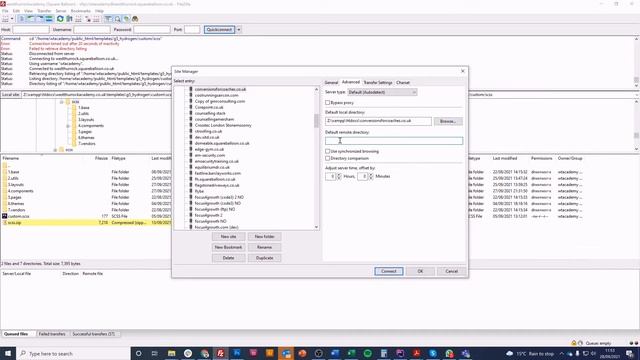Select Advanced tab in Site Manager
Viewport: 640px width, 360px height.
(x=351, y=82)
